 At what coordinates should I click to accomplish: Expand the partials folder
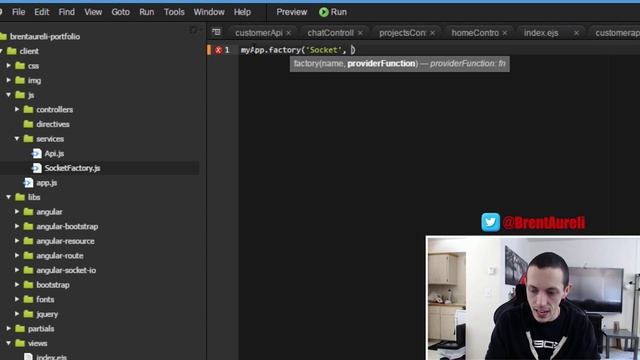[9, 329]
